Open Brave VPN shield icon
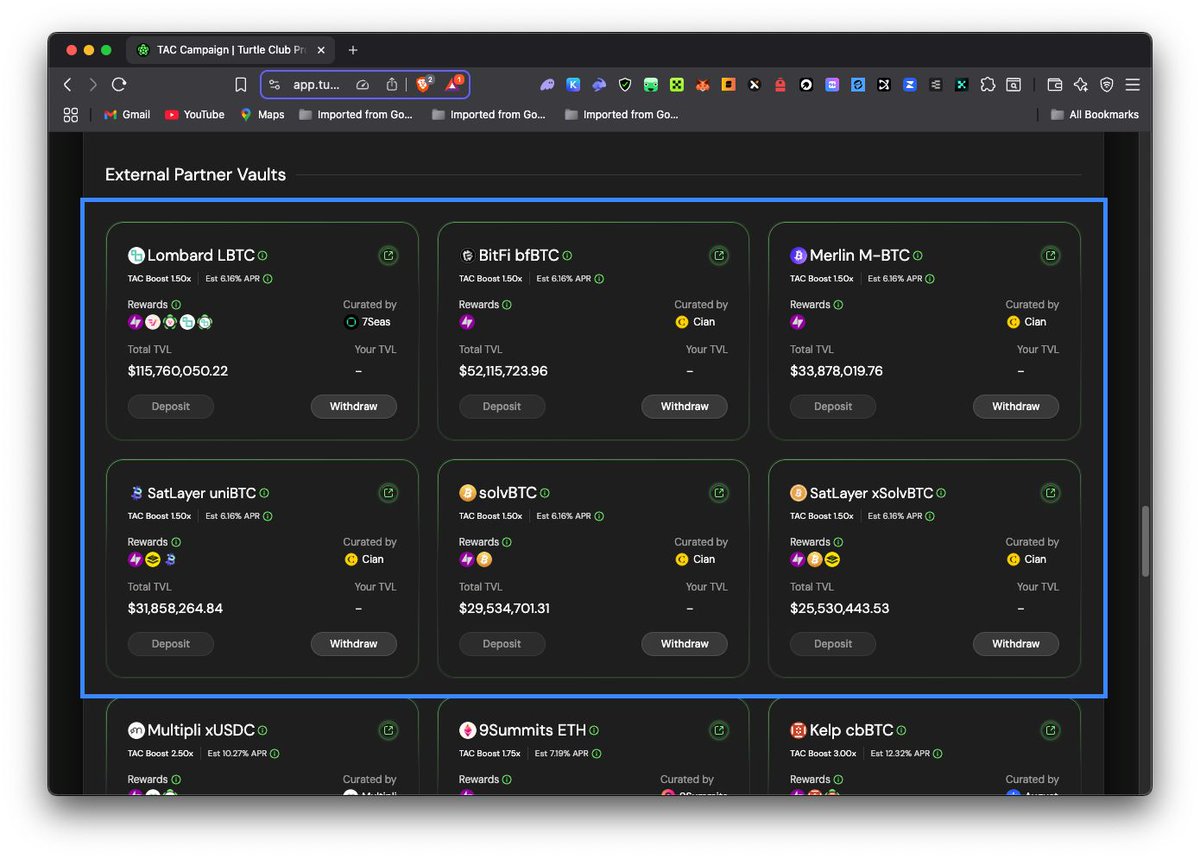This screenshot has width=1200, height=859. coord(1107,85)
